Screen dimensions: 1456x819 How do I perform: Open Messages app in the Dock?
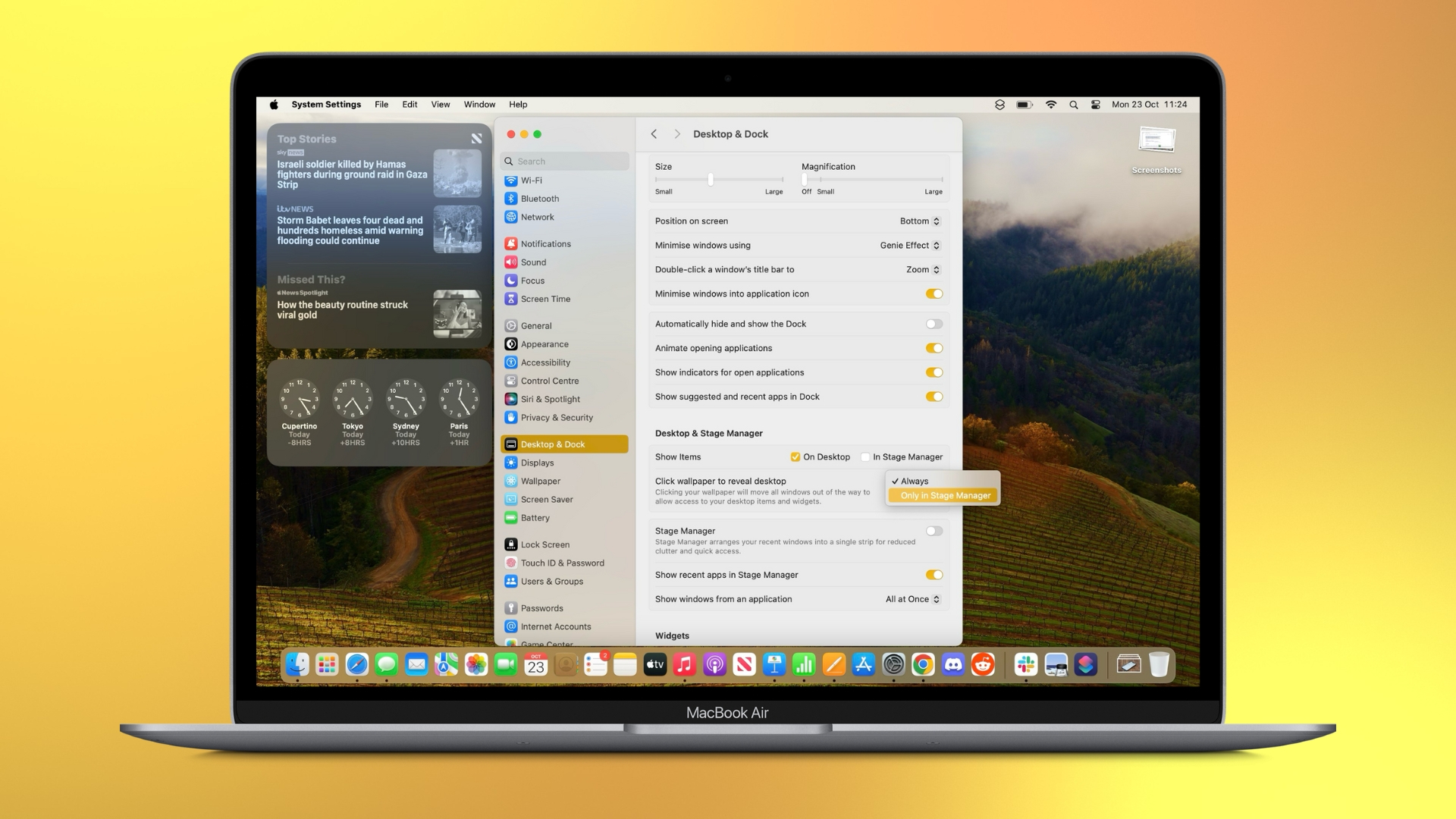387,665
